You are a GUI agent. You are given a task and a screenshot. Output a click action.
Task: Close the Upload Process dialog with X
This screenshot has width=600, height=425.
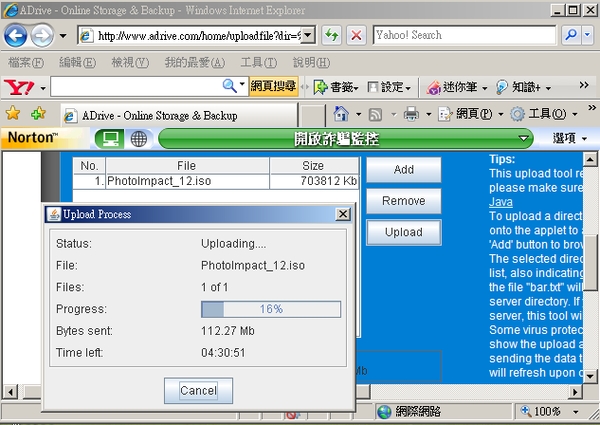coord(343,214)
